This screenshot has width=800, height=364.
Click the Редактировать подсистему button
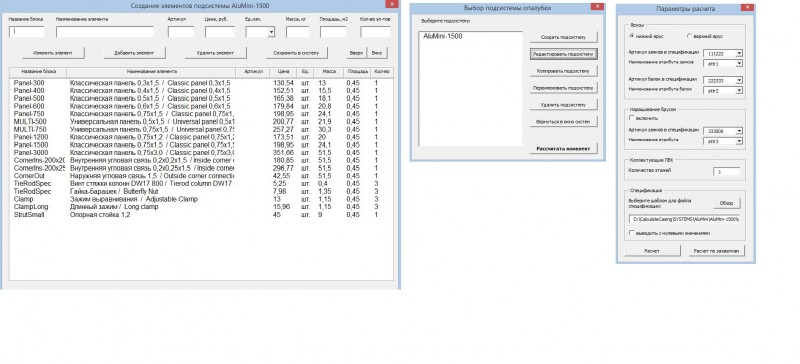563,54
